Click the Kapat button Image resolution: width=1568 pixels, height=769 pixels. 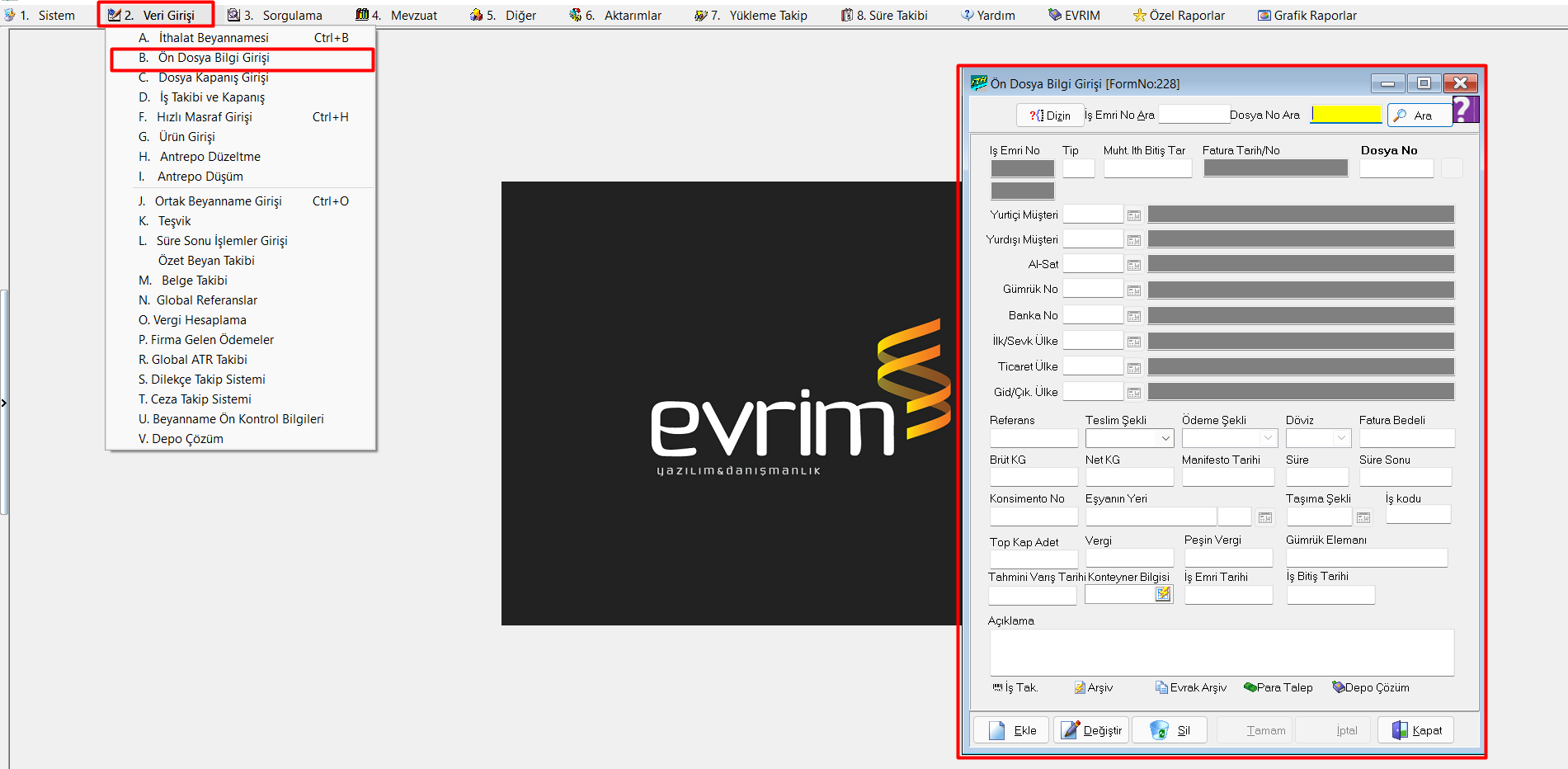1415,730
